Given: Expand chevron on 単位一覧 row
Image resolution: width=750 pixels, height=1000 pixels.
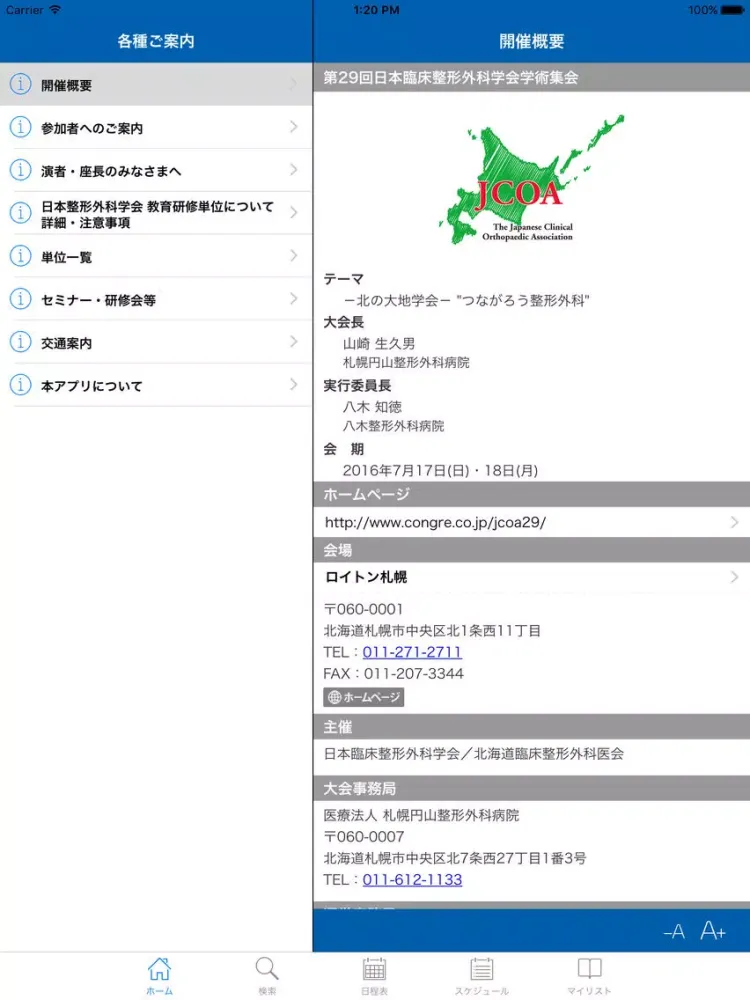Looking at the screenshot, I should pyautogui.click(x=293, y=256).
